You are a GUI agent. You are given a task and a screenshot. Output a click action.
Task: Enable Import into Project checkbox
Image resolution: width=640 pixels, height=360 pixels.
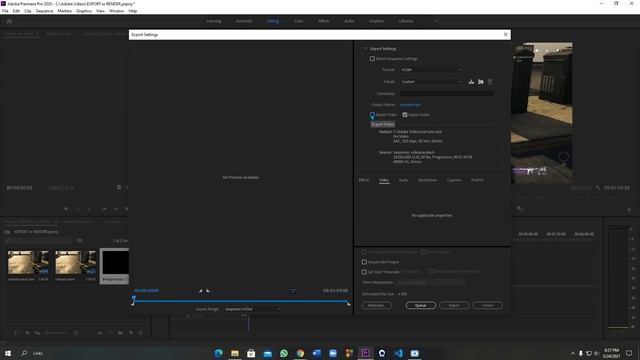click(x=364, y=262)
